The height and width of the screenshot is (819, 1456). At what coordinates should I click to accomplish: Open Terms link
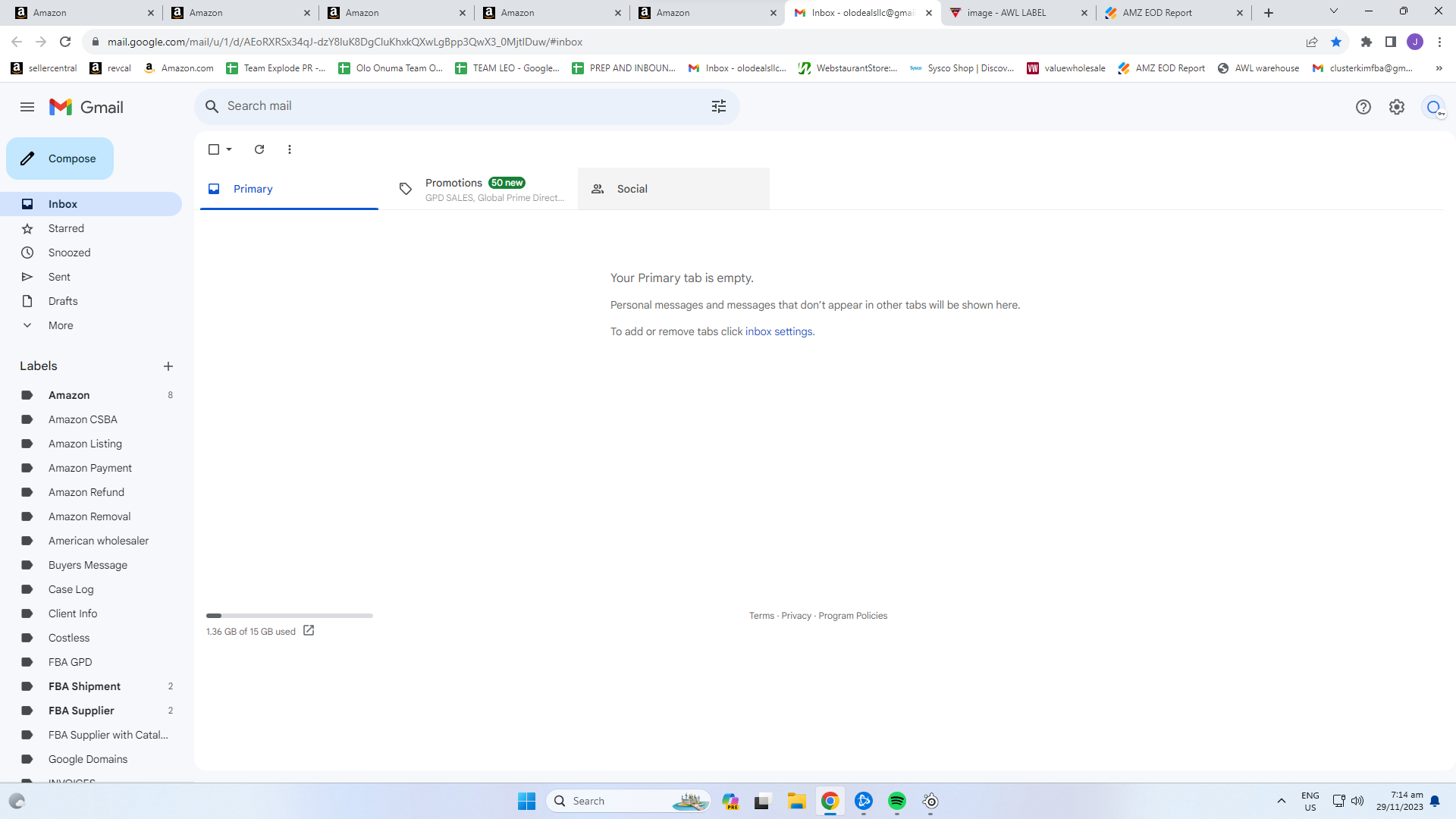coord(761,616)
